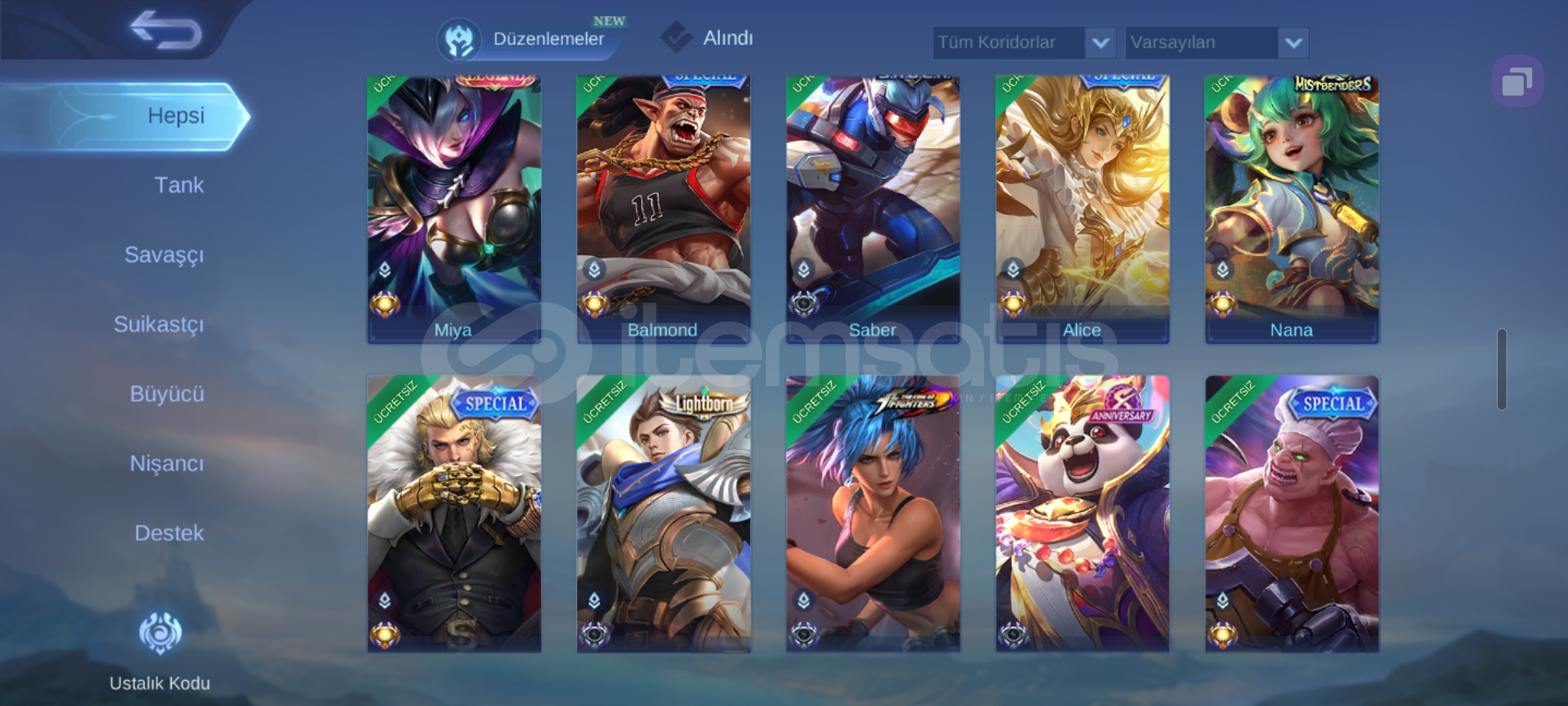Image resolution: width=1568 pixels, height=706 pixels.
Task: Expand the Tüm Koridorlar dropdown arrow
Action: click(1100, 43)
